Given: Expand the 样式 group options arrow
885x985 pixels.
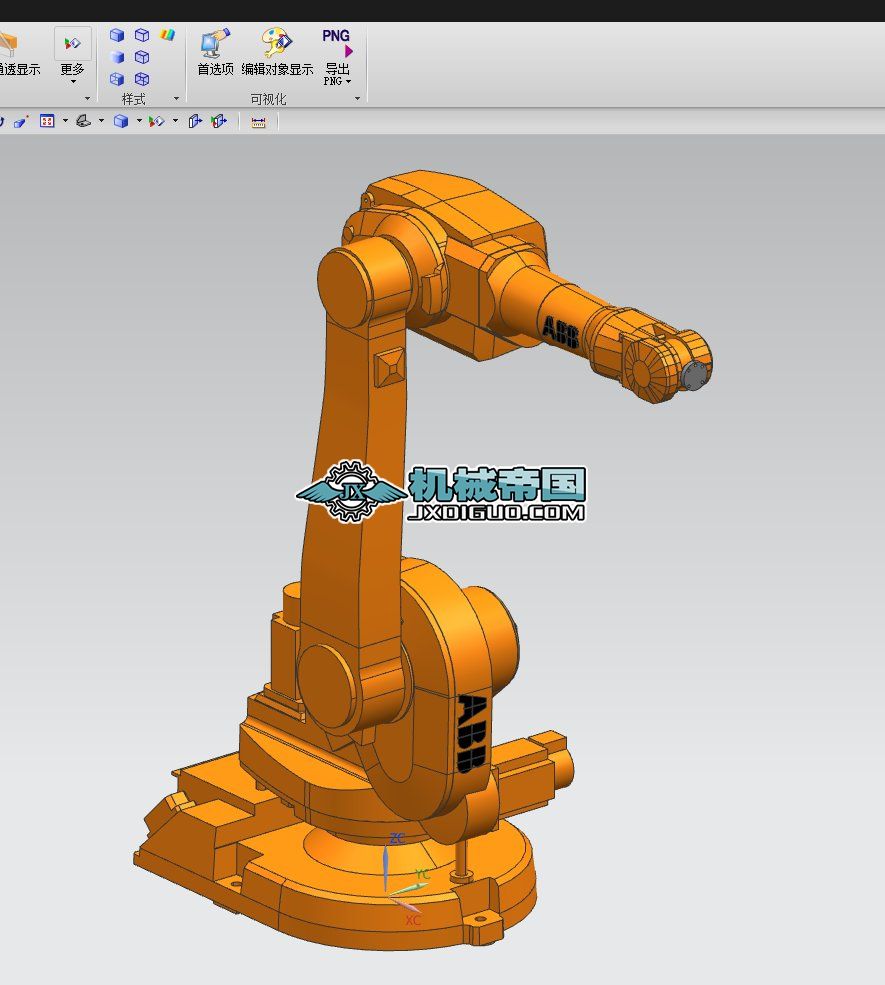Looking at the screenshot, I should [x=176, y=99].
